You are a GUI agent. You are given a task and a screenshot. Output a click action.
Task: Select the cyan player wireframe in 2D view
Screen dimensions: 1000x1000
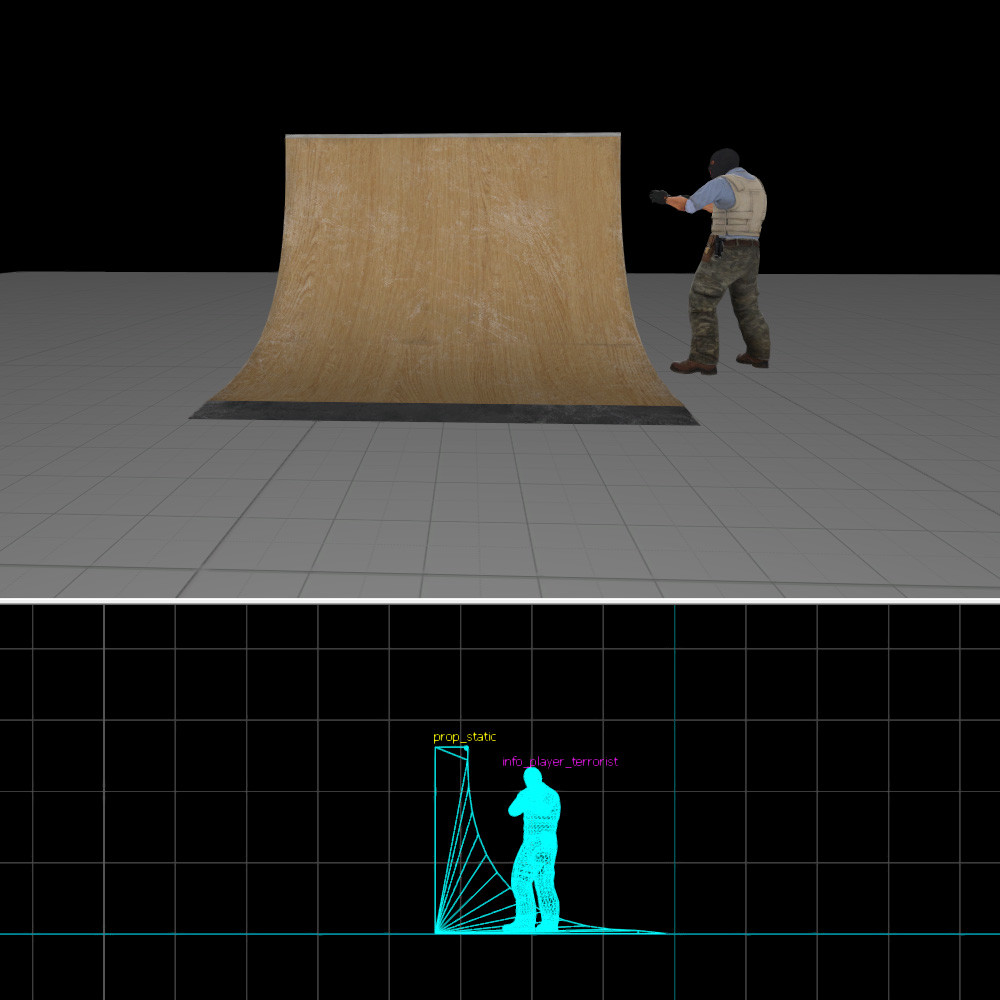pos(534,849)
